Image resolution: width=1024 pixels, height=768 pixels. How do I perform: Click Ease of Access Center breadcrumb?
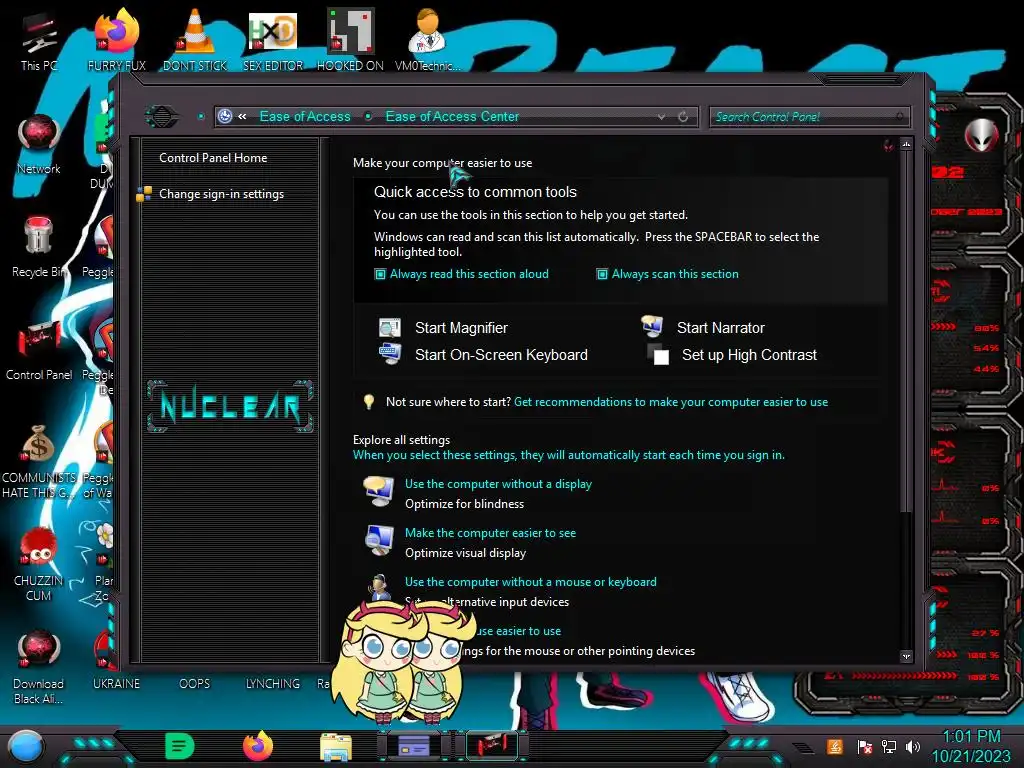pos(452,116)
